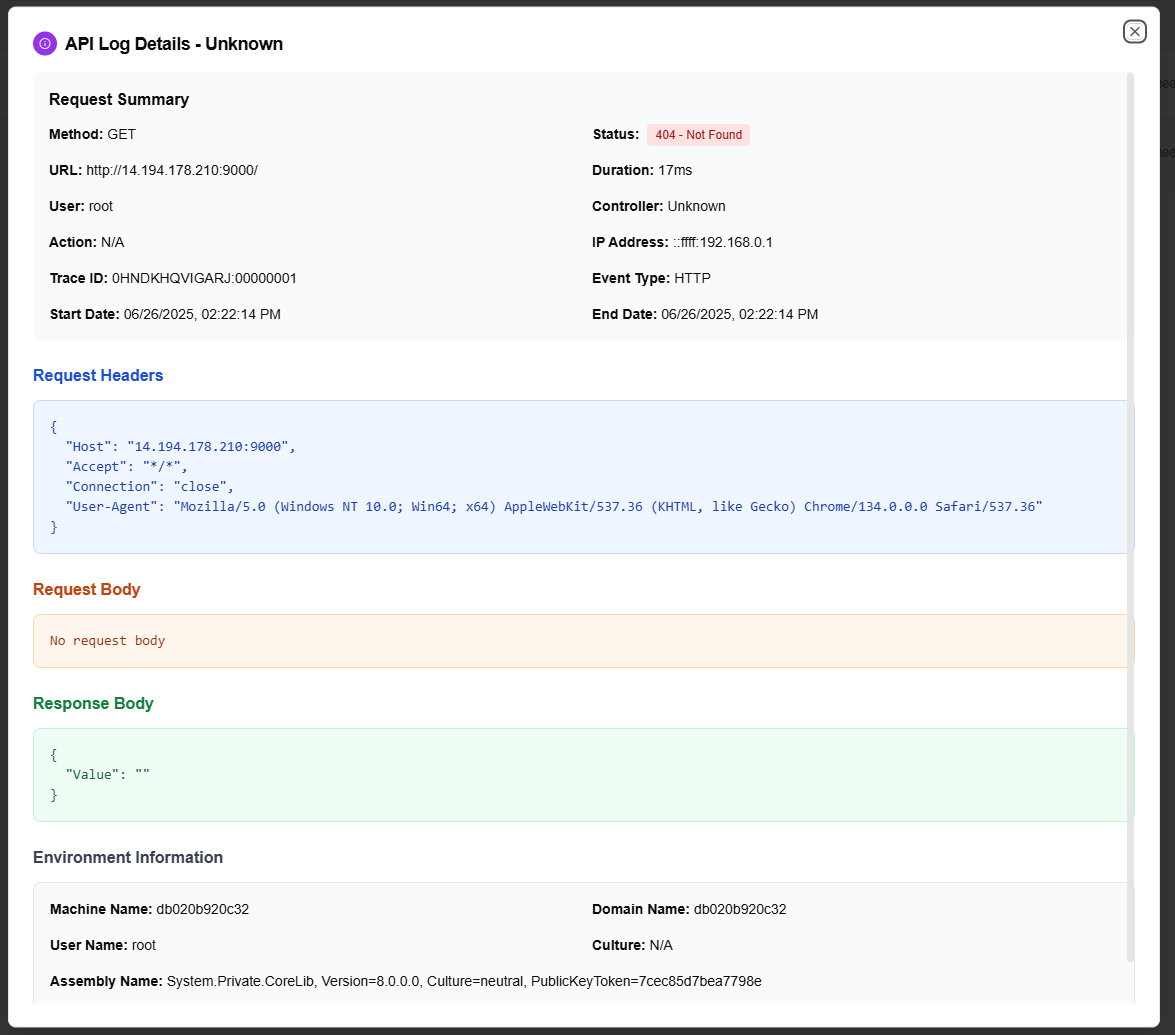
Task: Close the API Log Details dialog
Action: coord(1134,32)
